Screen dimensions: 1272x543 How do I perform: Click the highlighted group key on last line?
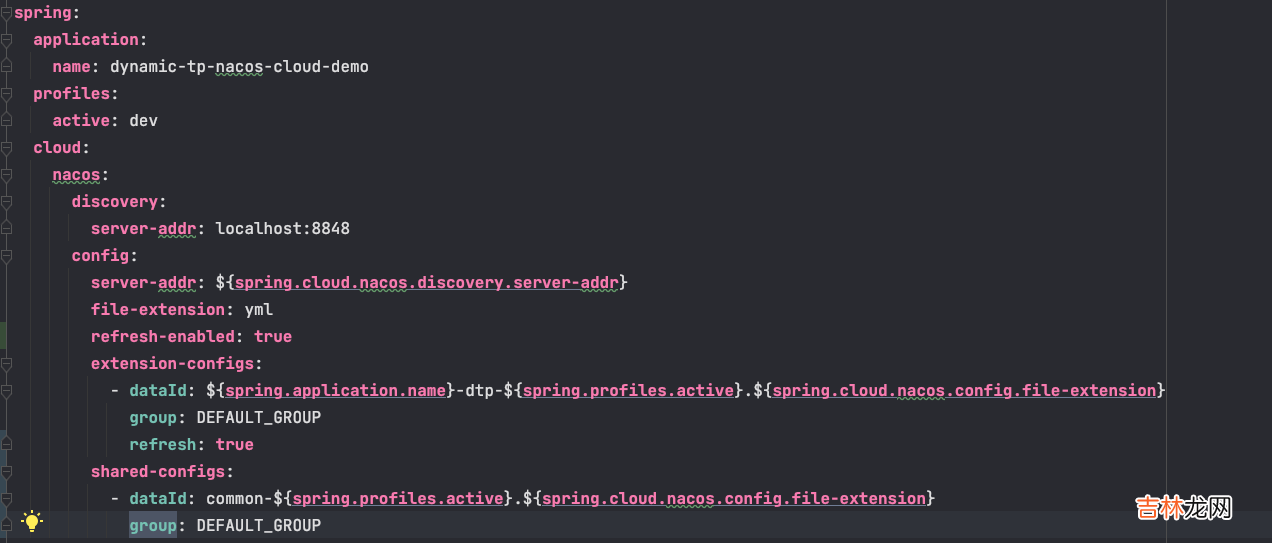[152, 525]
